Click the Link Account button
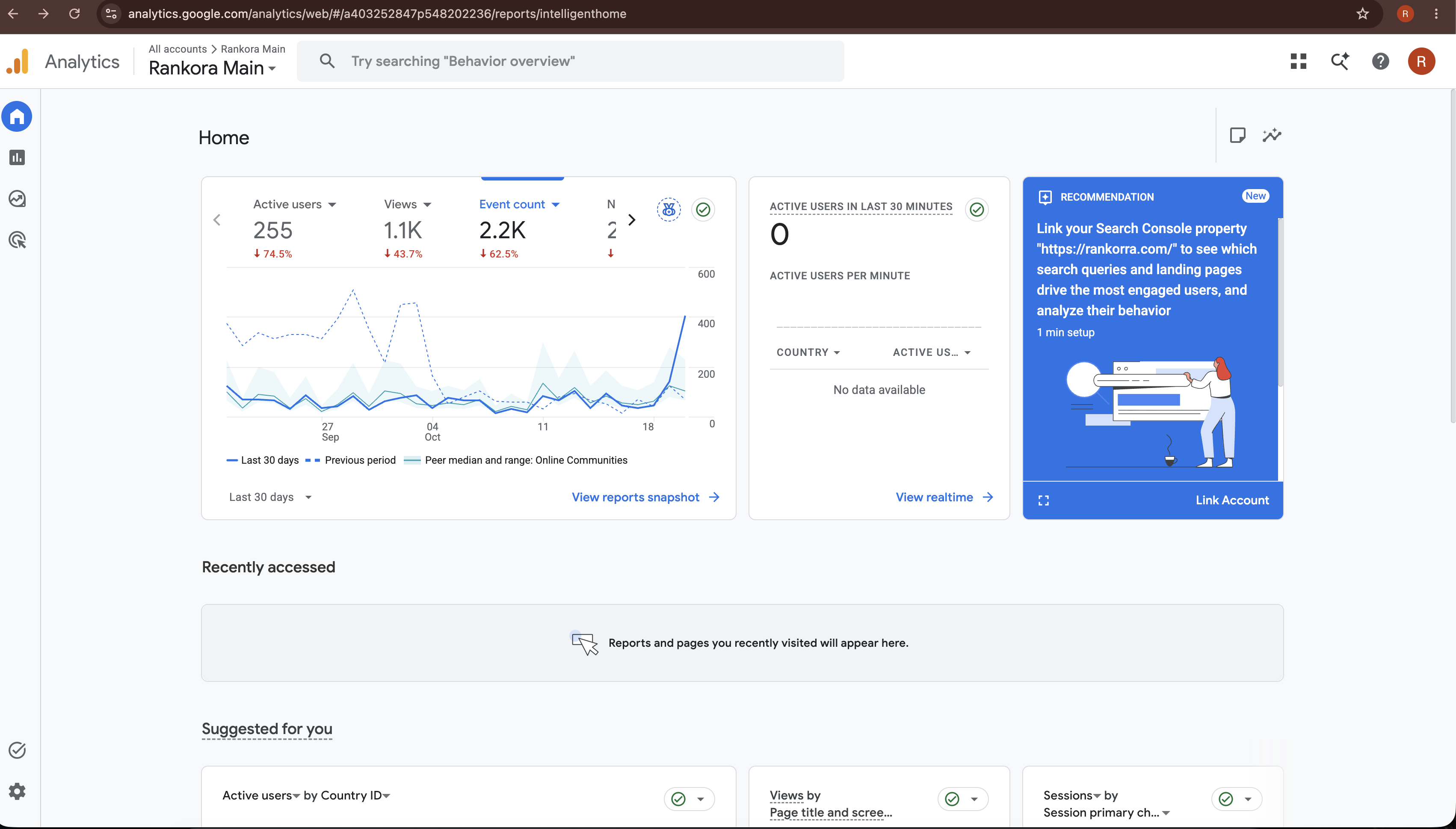The width and height of the screenshot is (1456, 829). (1232, 500)
